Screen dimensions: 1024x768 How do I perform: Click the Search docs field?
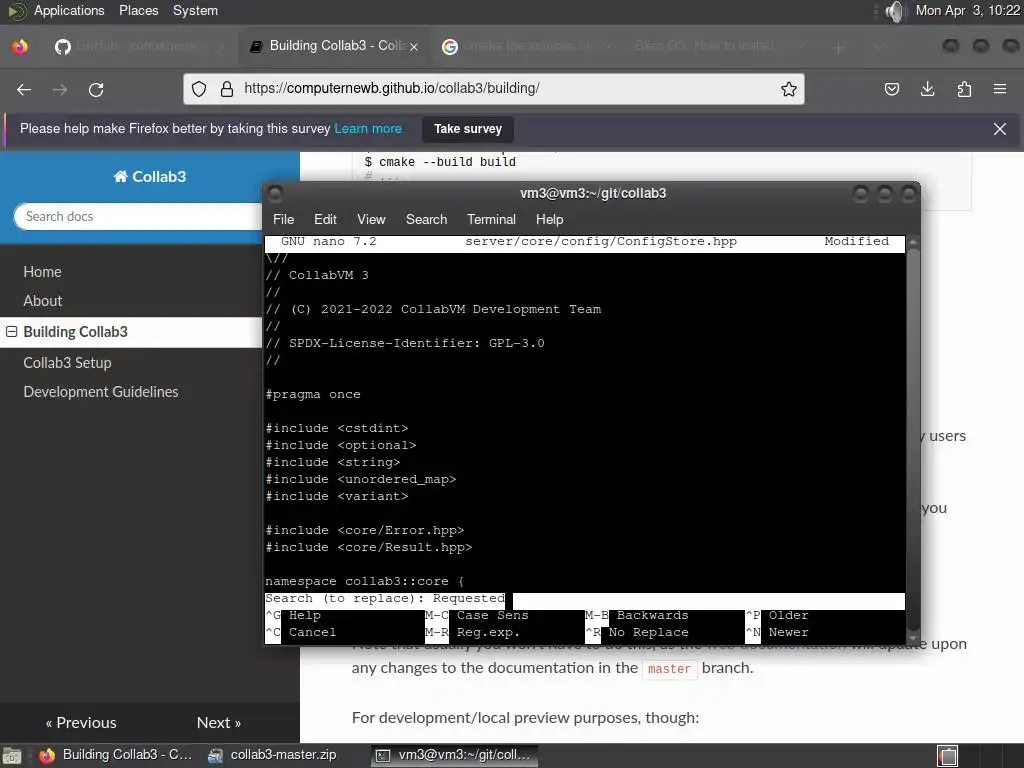(138, 216)
